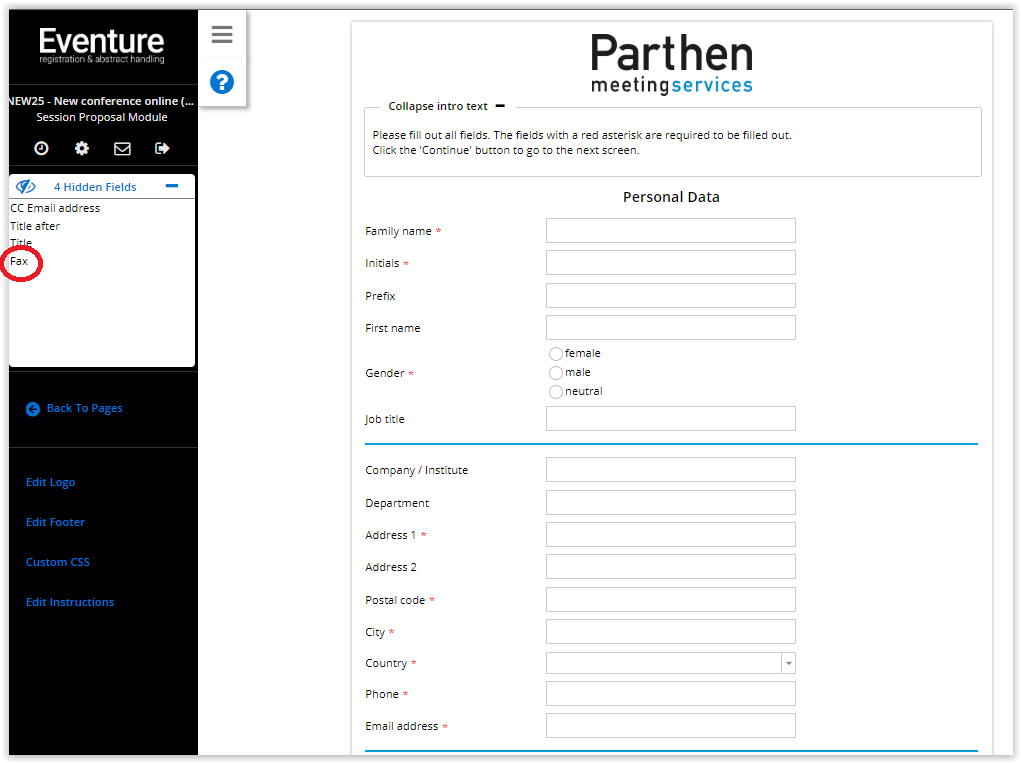Select the male gender radio button
Screen dimensions: 1021x763
(556, 373)
